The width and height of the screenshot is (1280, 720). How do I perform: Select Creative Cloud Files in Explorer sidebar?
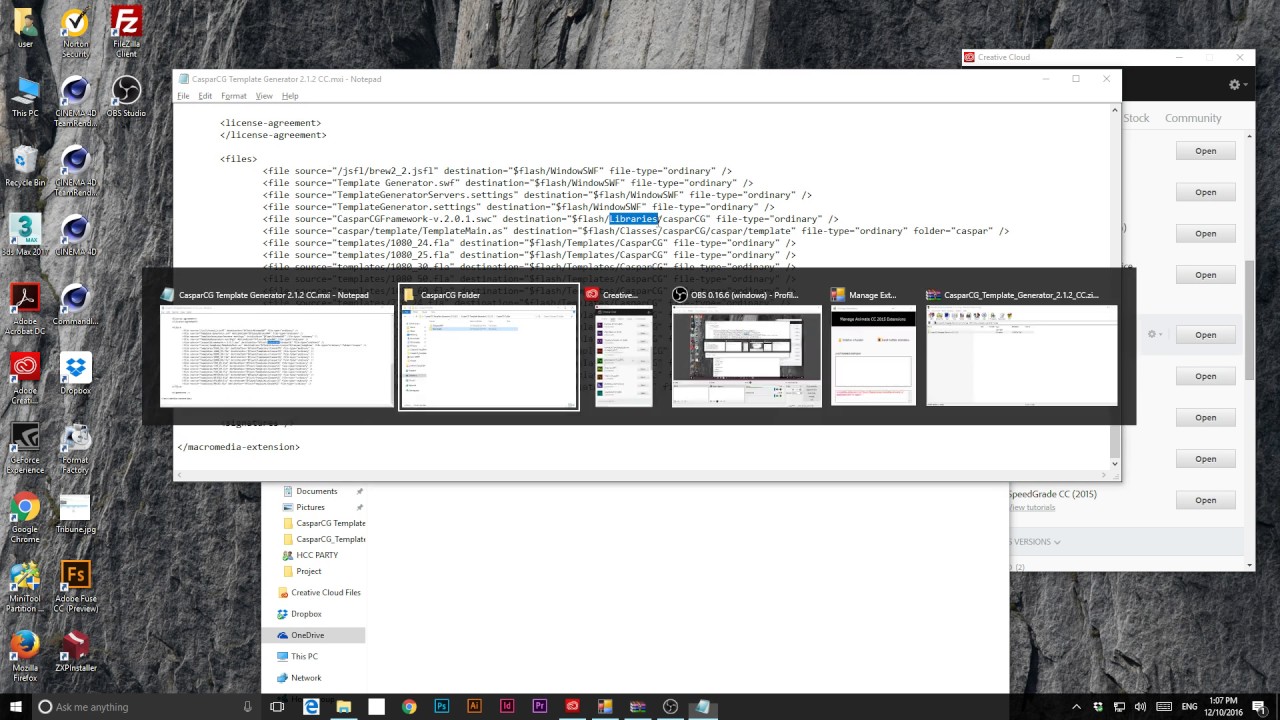point(325,592)
